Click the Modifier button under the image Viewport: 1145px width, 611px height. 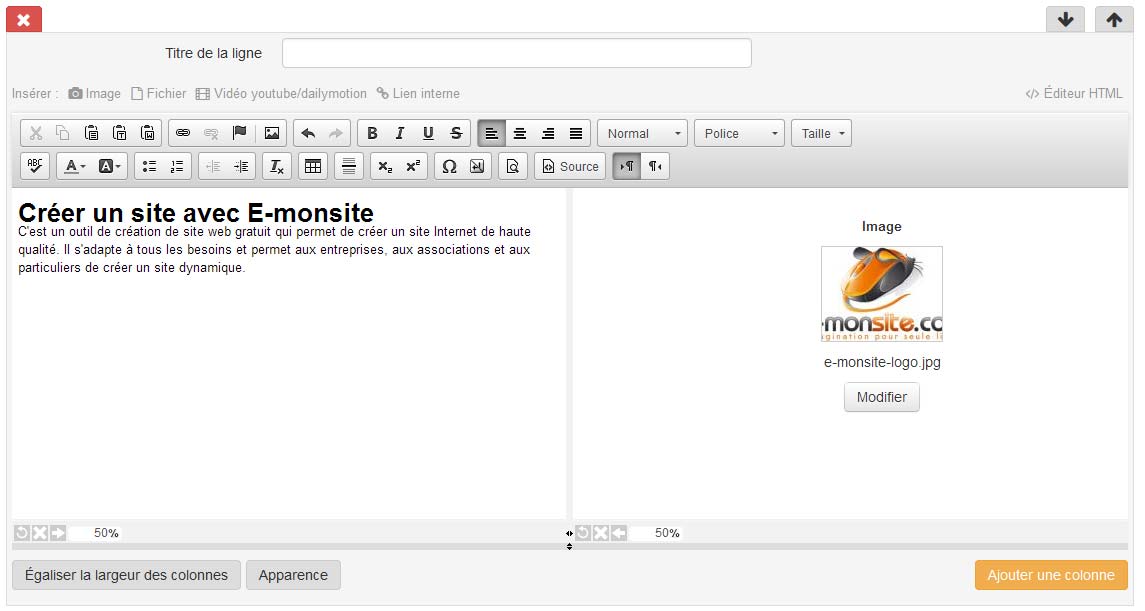coord(882,397)
